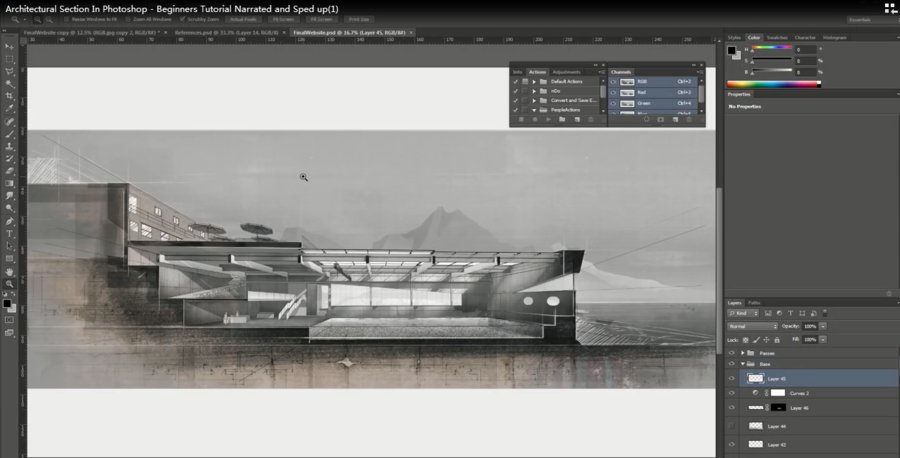Hide the Passes group layer
The image size is (900, 458).
(731, 353)
